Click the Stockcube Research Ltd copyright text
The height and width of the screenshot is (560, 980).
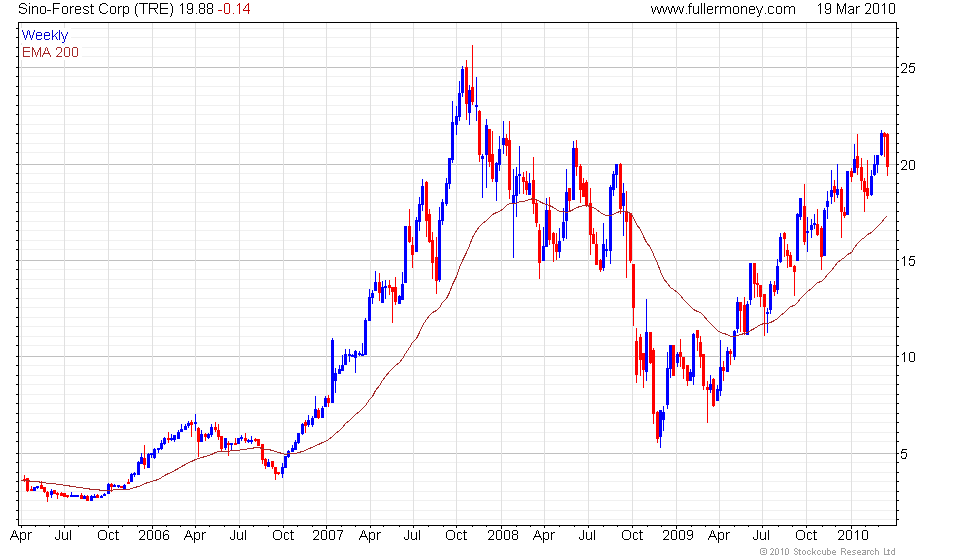[x=827, y=552]
